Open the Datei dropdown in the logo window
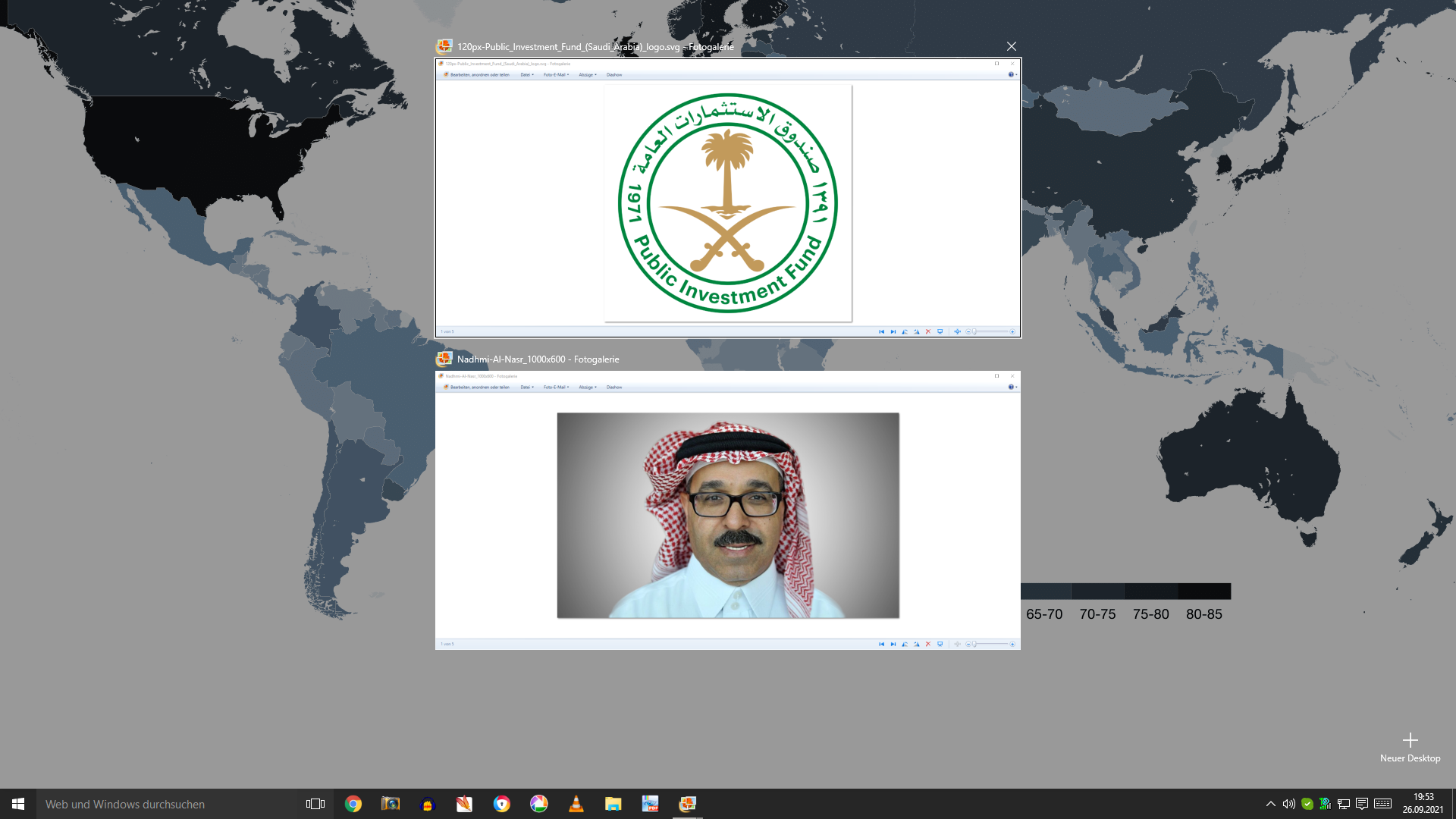1456x819 pixels. [527, 75]
